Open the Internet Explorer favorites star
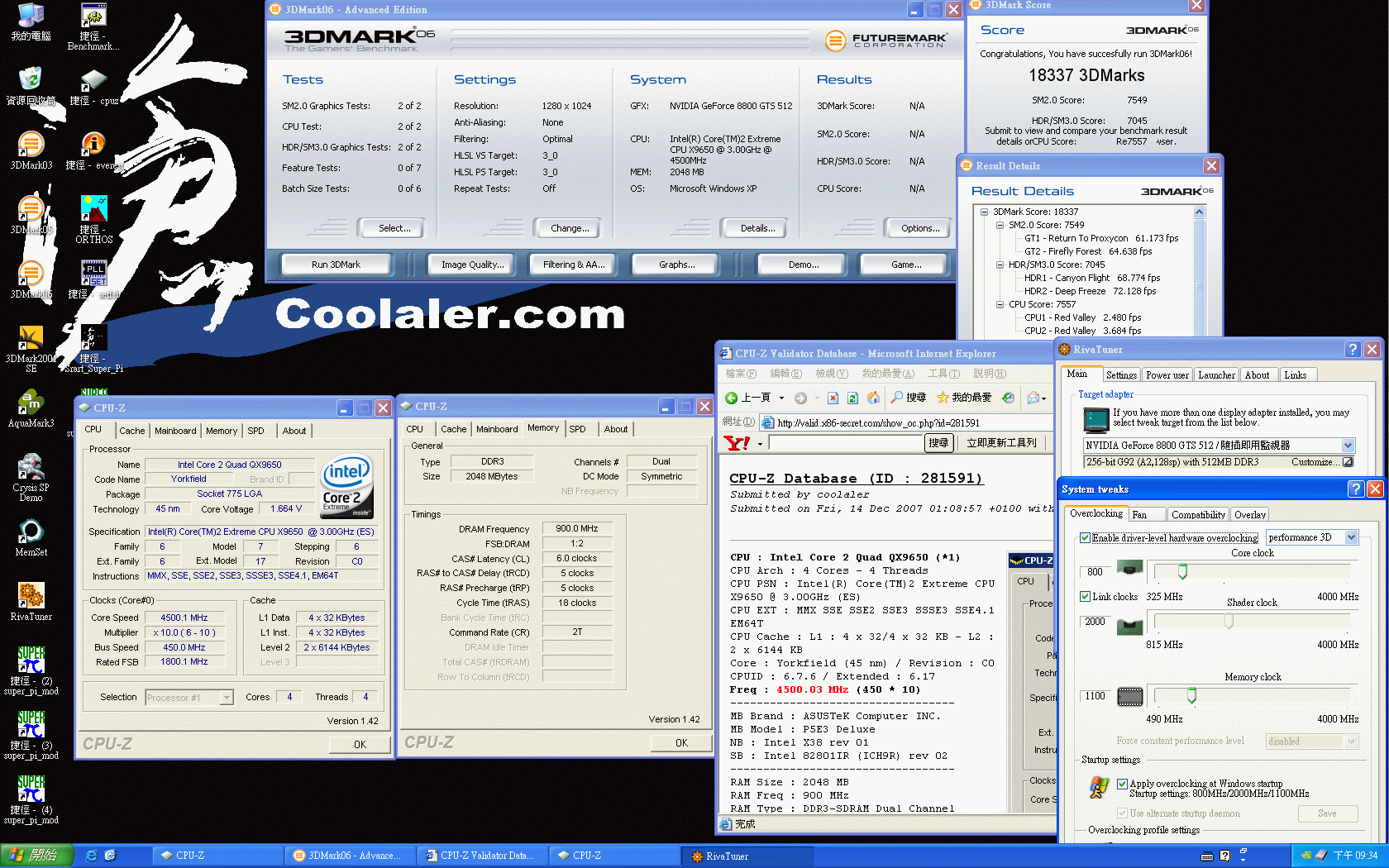 tap(943, 398)
